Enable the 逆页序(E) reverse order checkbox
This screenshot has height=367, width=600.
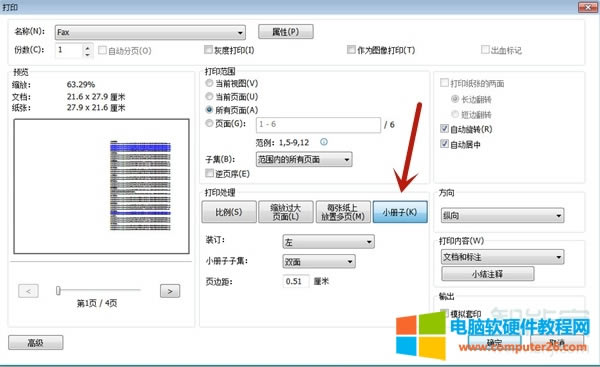(x=209, y=173)
